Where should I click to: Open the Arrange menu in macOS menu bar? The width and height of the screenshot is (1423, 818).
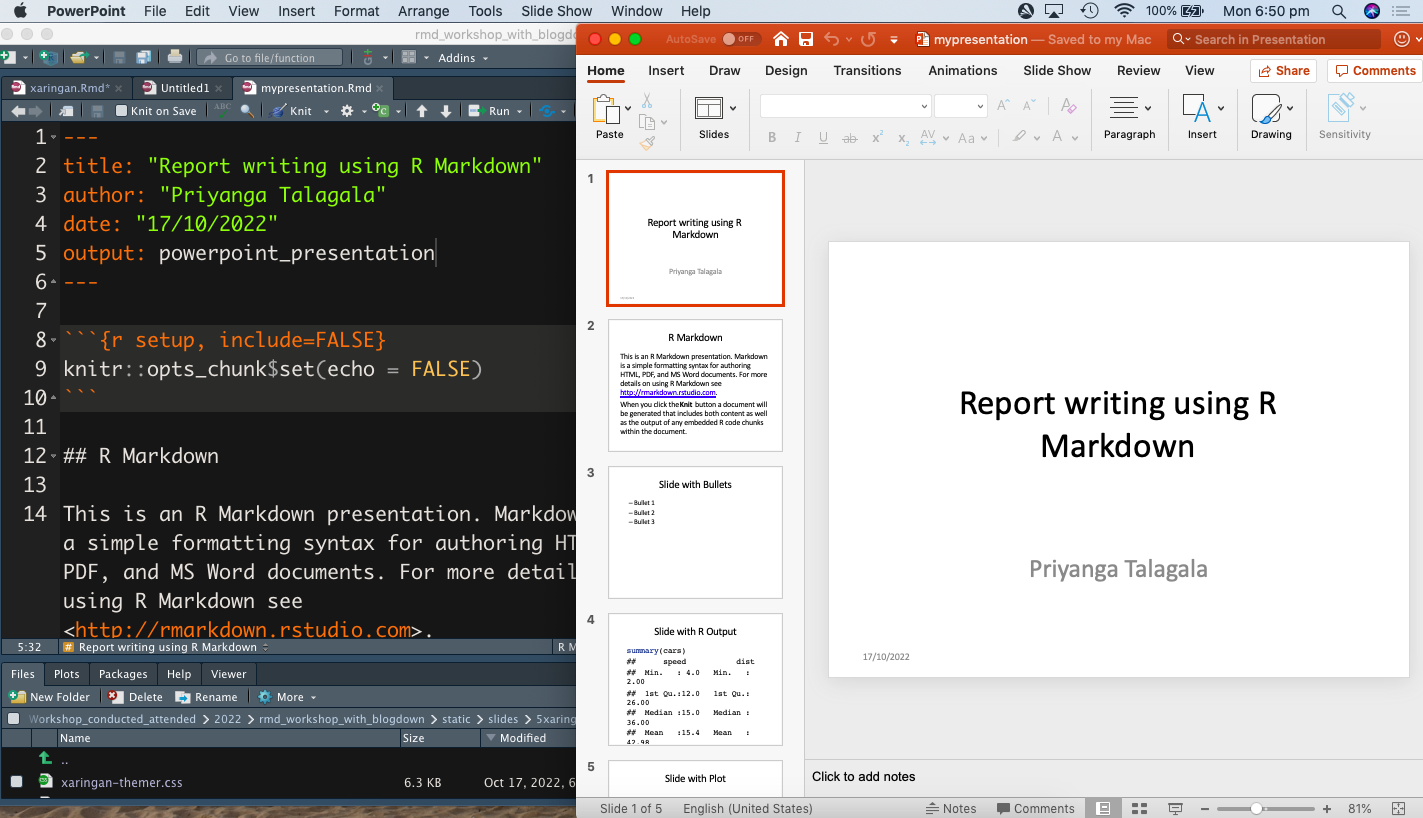point(424,11)
